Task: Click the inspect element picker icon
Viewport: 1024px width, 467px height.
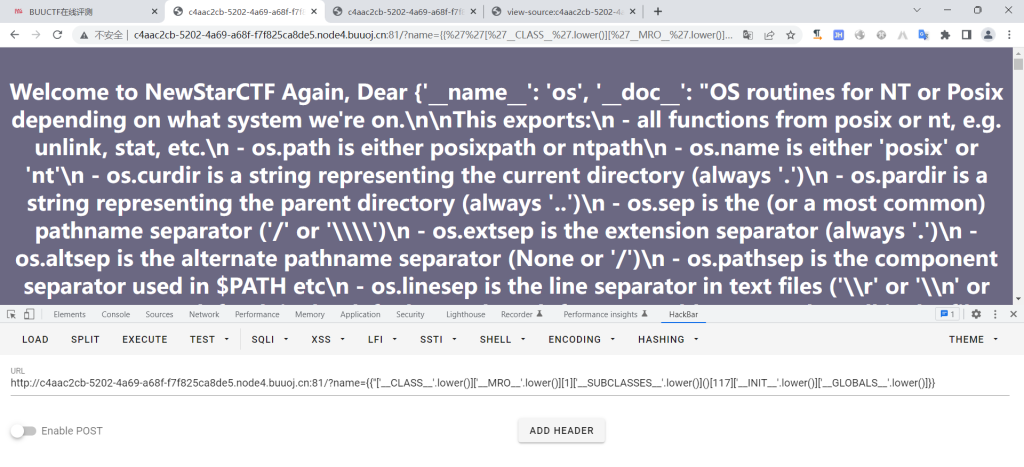Action: point(11,314)
